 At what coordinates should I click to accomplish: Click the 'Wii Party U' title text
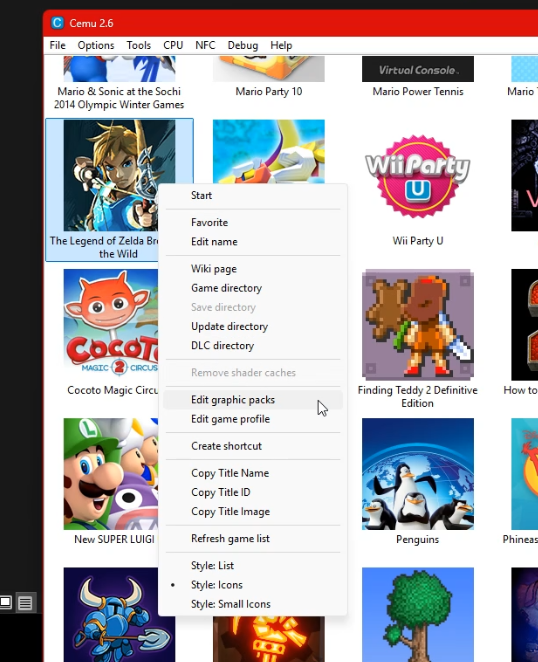tap(418, 241)
